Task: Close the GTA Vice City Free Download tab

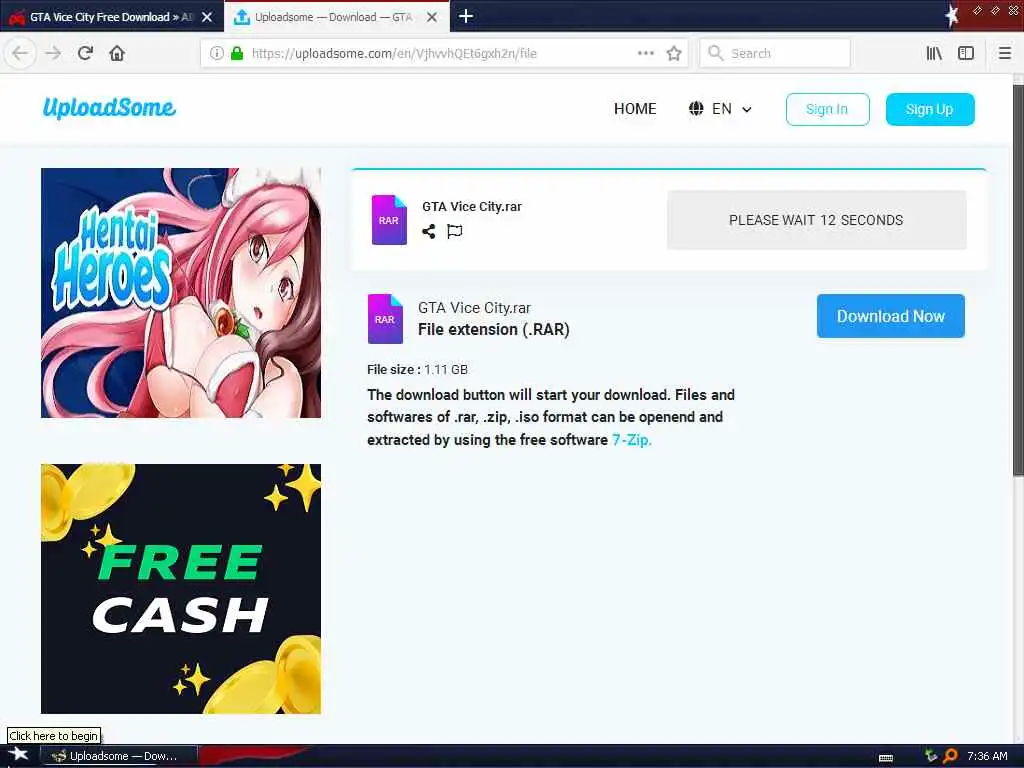Action: 207,17
